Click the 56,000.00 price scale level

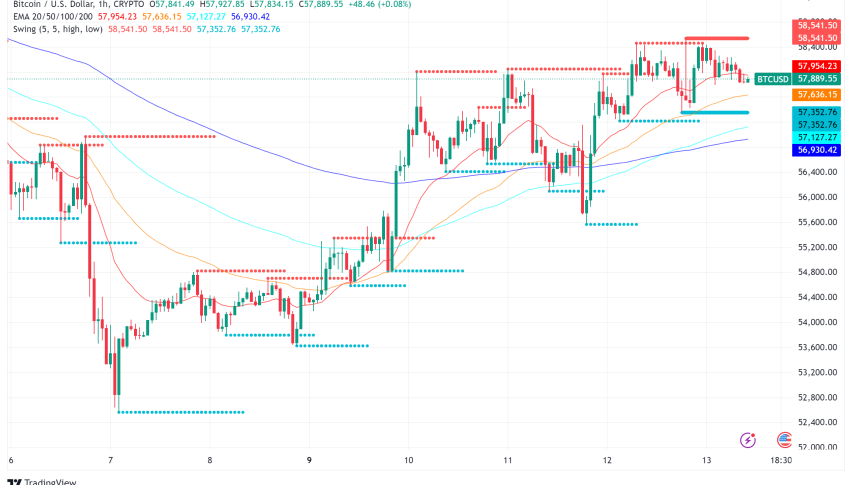pyautogui.click(x=816, y=197)
